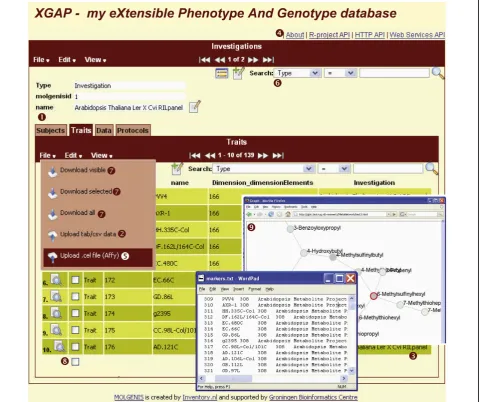The image size is (480, 402).
Task: Open the operator '=' dropdown in Traits search
Action: pyautogui.click(x=334, y=169)
